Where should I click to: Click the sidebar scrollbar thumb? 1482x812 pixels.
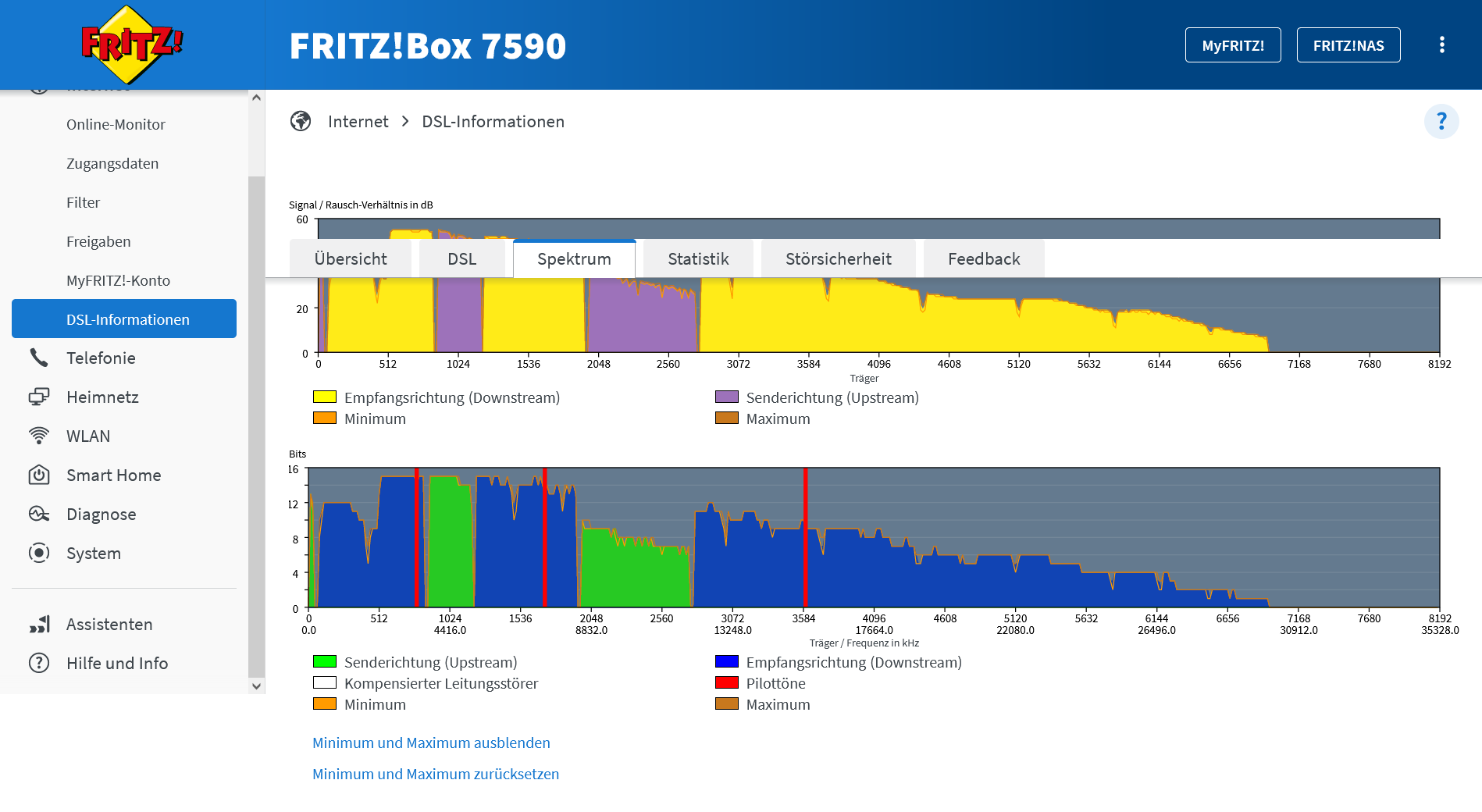pyautogui.click(x=256, y=426)
